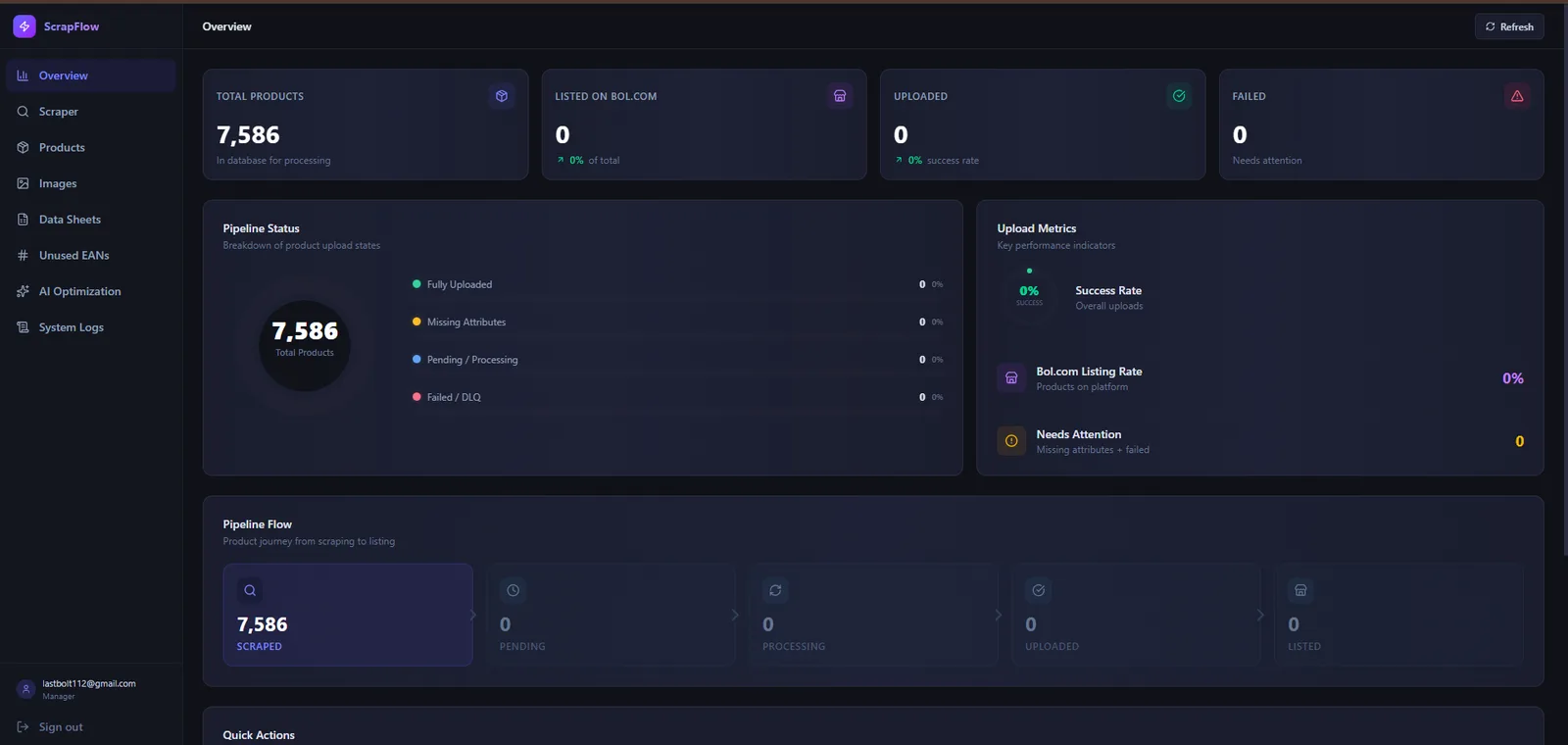Image resolution: width=1568 pixels, height=745 pixels.
Task: Click the Pending / Processing legend row
Action: [x=678, y=360]
